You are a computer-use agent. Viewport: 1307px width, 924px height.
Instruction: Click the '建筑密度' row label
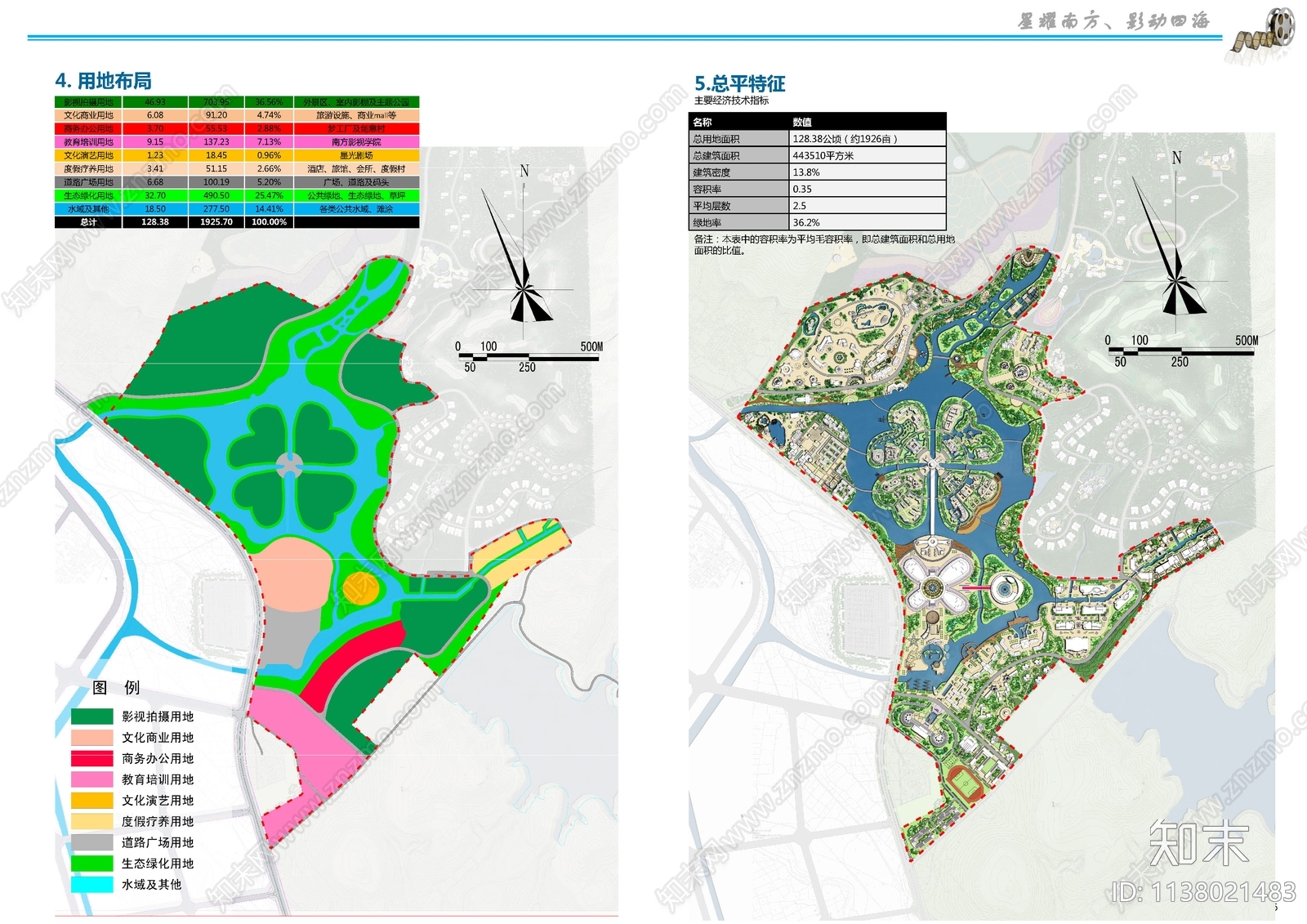click(711, 172)
